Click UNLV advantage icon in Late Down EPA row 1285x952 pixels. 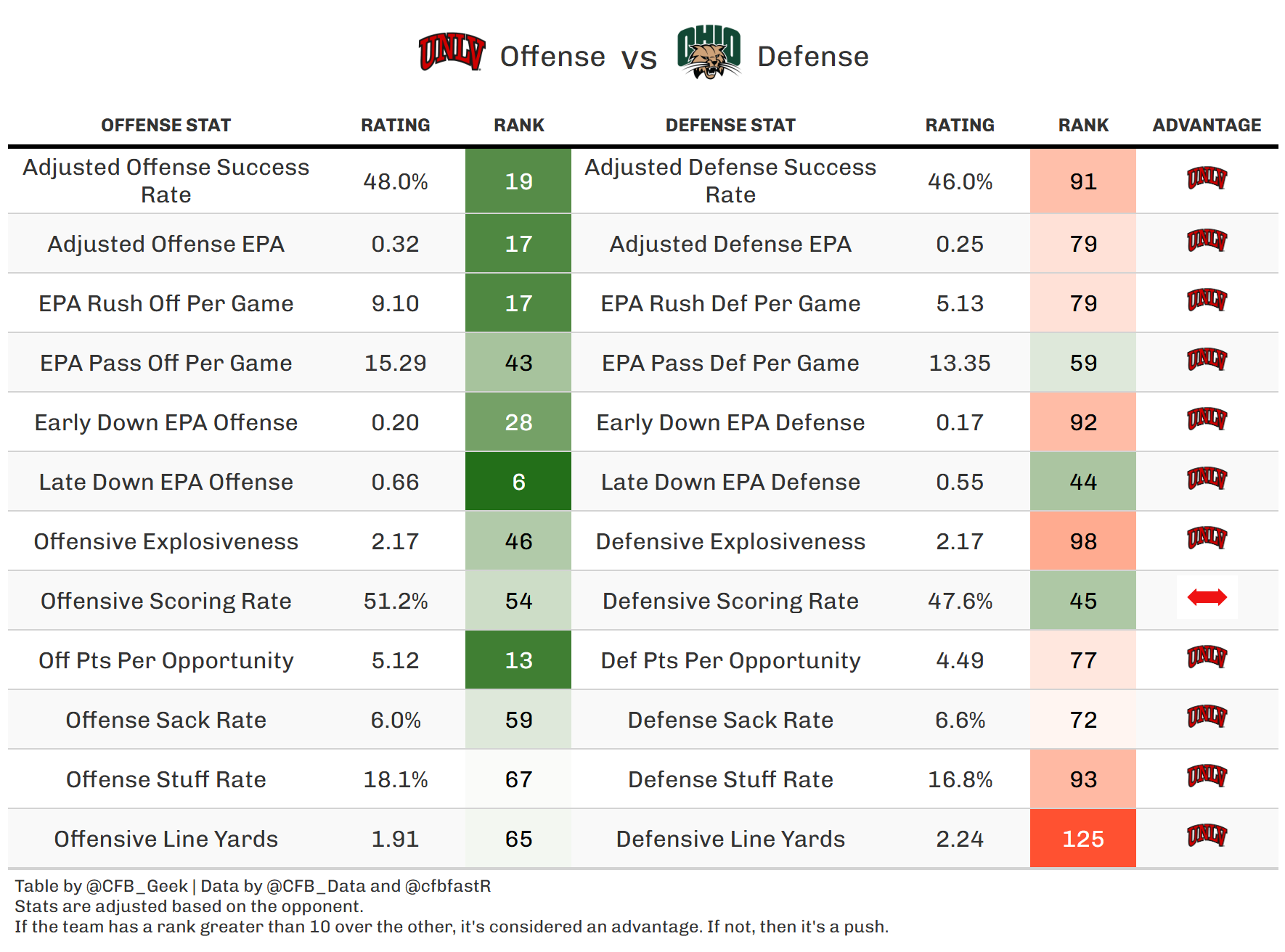[x=1207, y=478]
